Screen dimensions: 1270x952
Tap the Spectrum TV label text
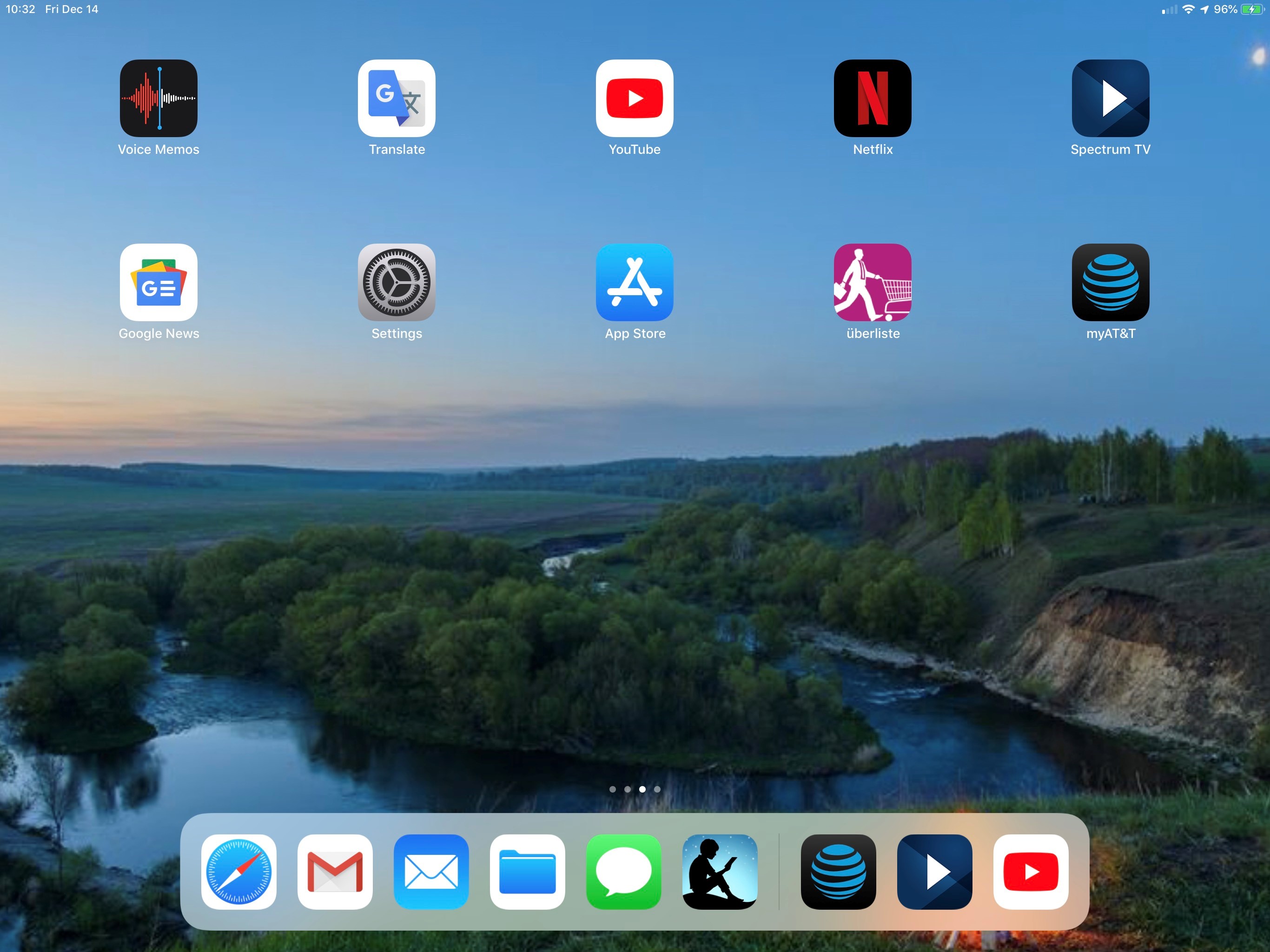coord(1111,149)
